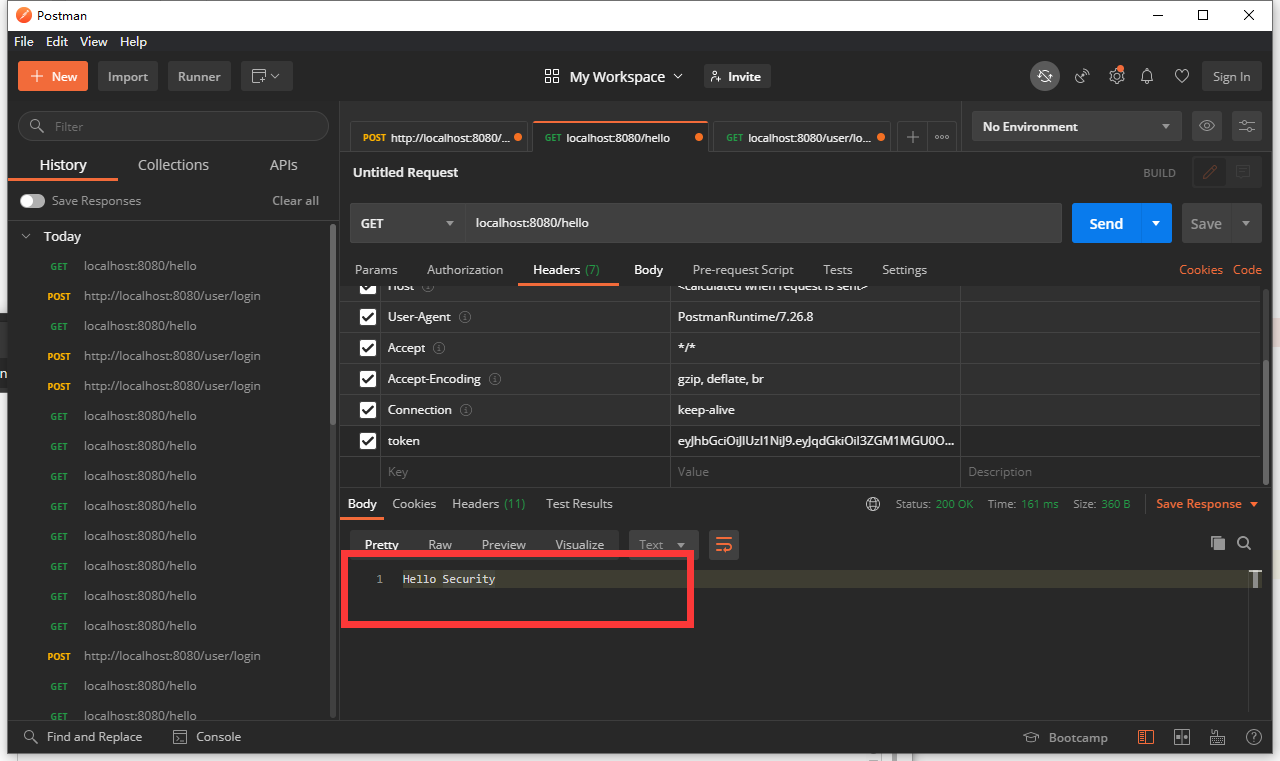Click the history list vertical scrollbar
Image resolution: width=1280 pixels, height=761 pixels.
click(x=333, y=323)
